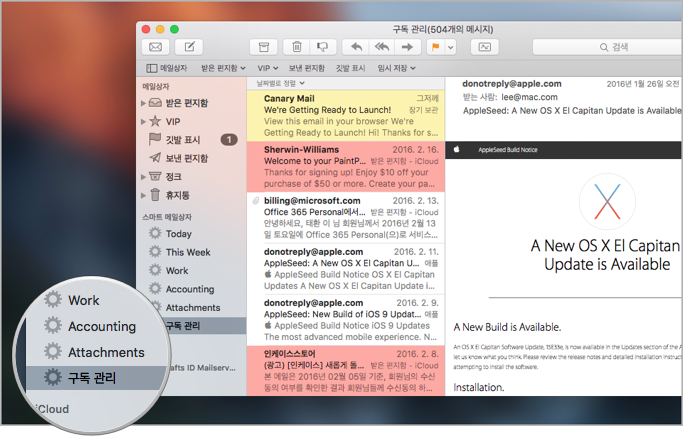Click Apple logo in AppleSeed banner

456,149
